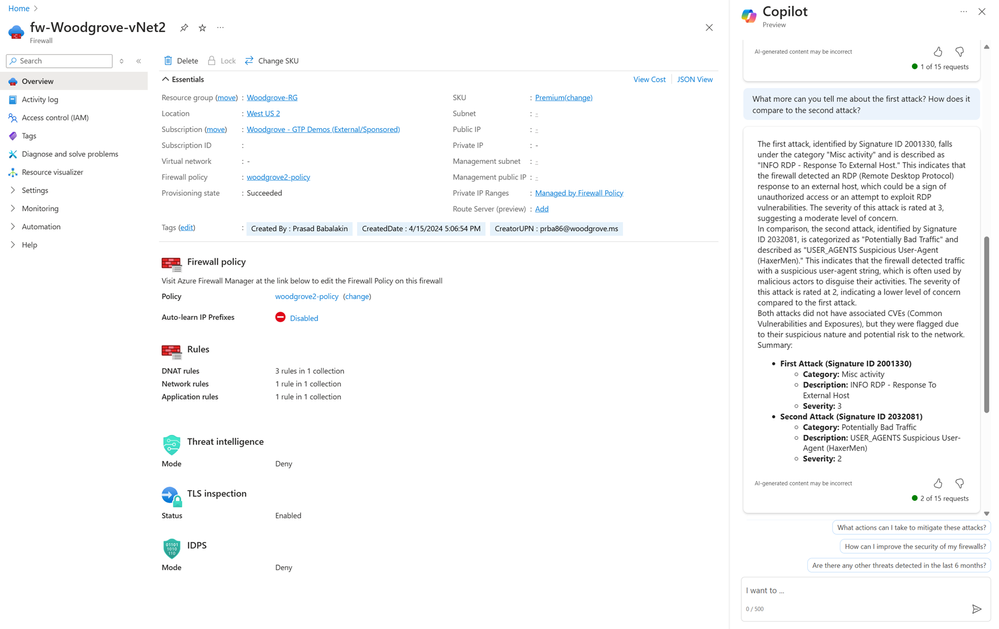The width and height of the screenshot is (999, 629).
Task: Select suggestion to improve firewall security
Action: [915, 546]
